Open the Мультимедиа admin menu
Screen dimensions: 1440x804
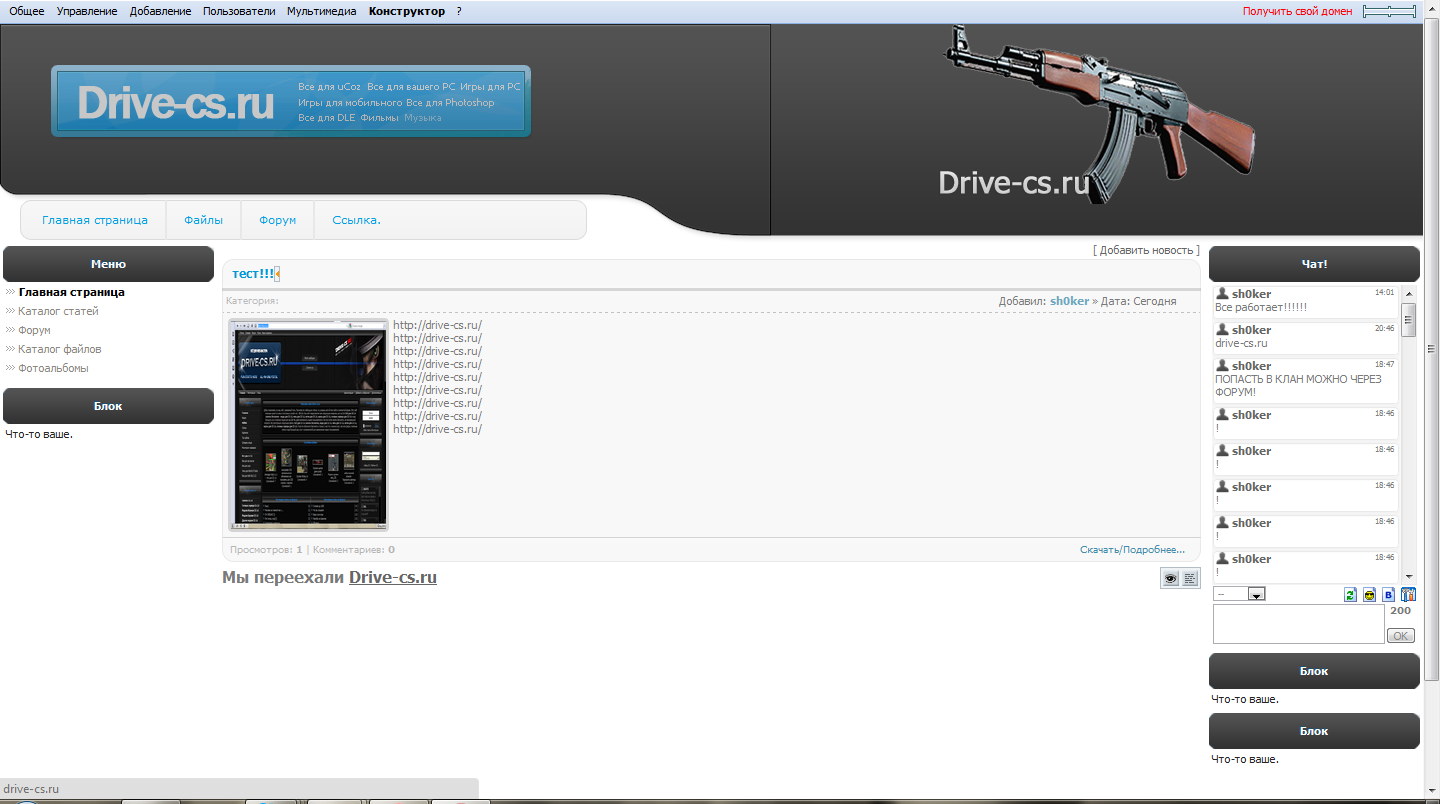321,11
